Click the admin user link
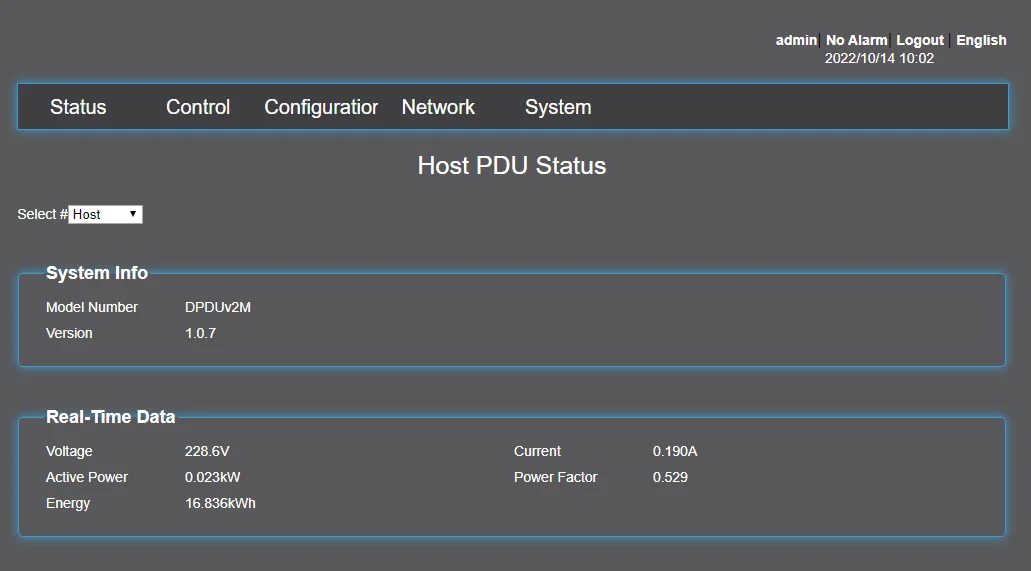 (x=796, y=40)
